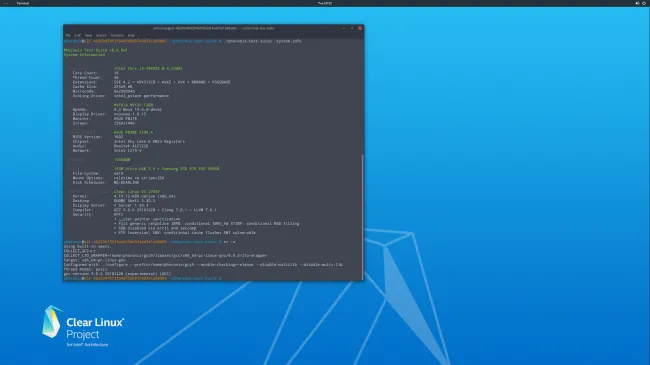Click the 'BIOS Version' row
The width and height of the screenshot is (650, 365).
(x=98, y=137)
